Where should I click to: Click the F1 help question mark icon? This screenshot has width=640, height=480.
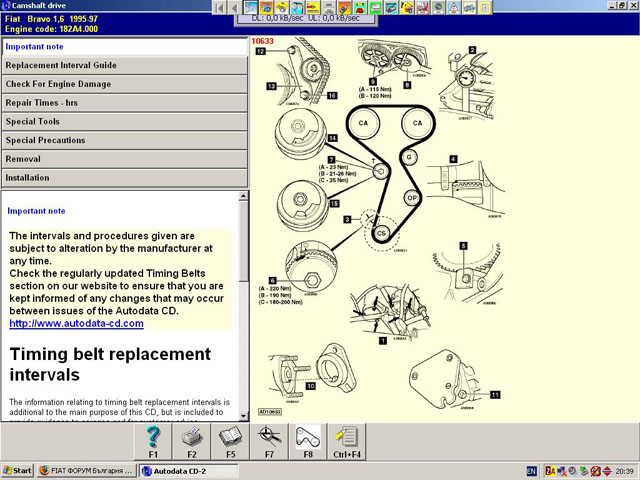coord(153,440)
